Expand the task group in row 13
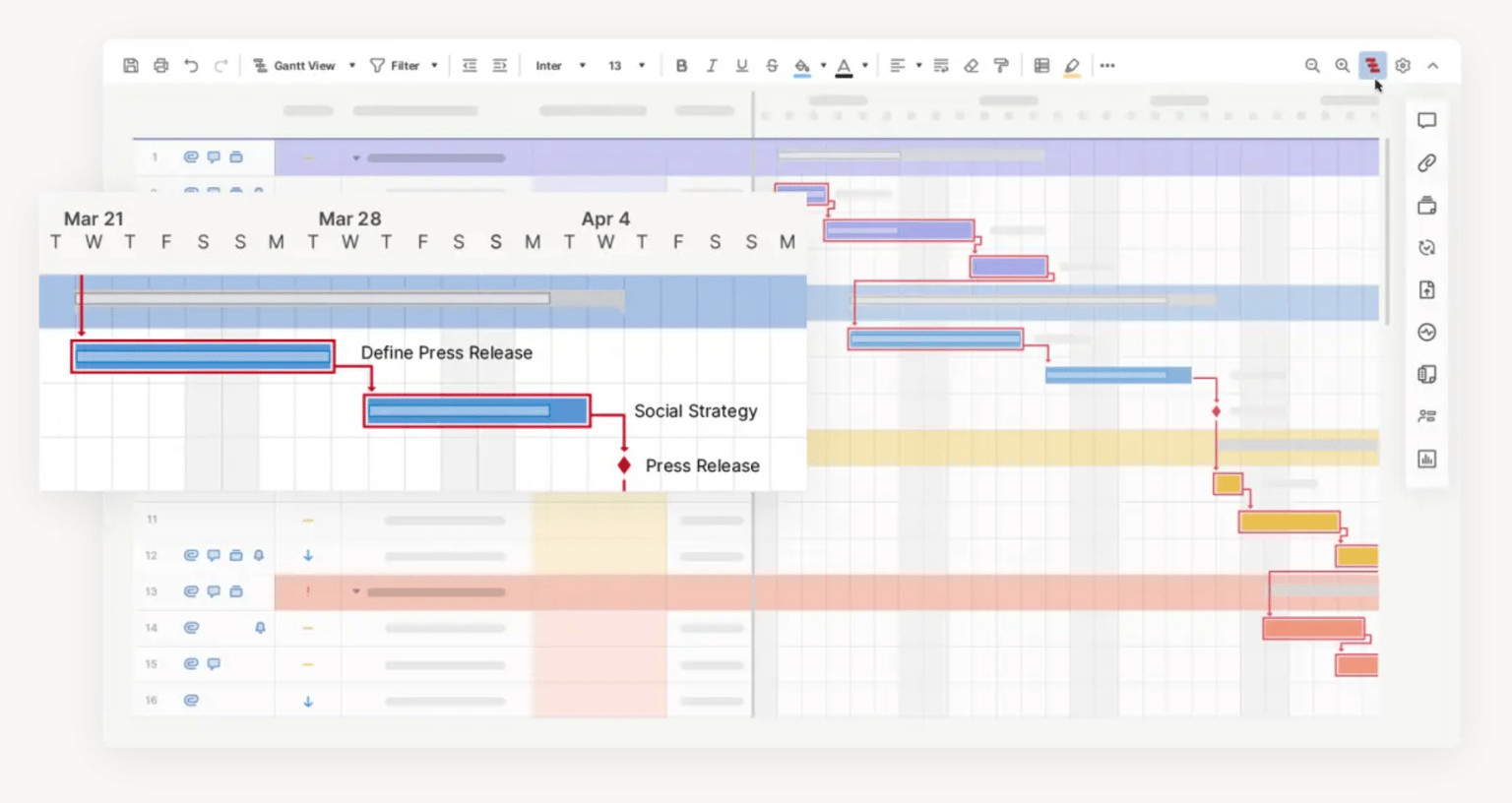 [x=355, y=591]
